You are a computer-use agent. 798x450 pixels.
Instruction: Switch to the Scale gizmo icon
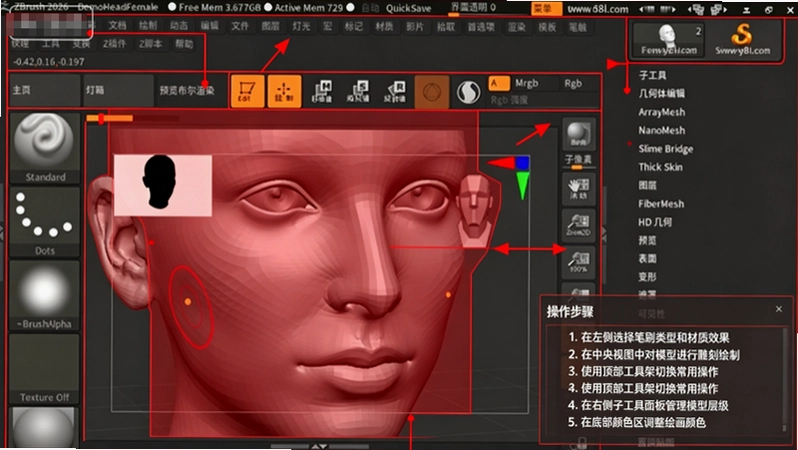pyautogui.click(x=358, y=91)
